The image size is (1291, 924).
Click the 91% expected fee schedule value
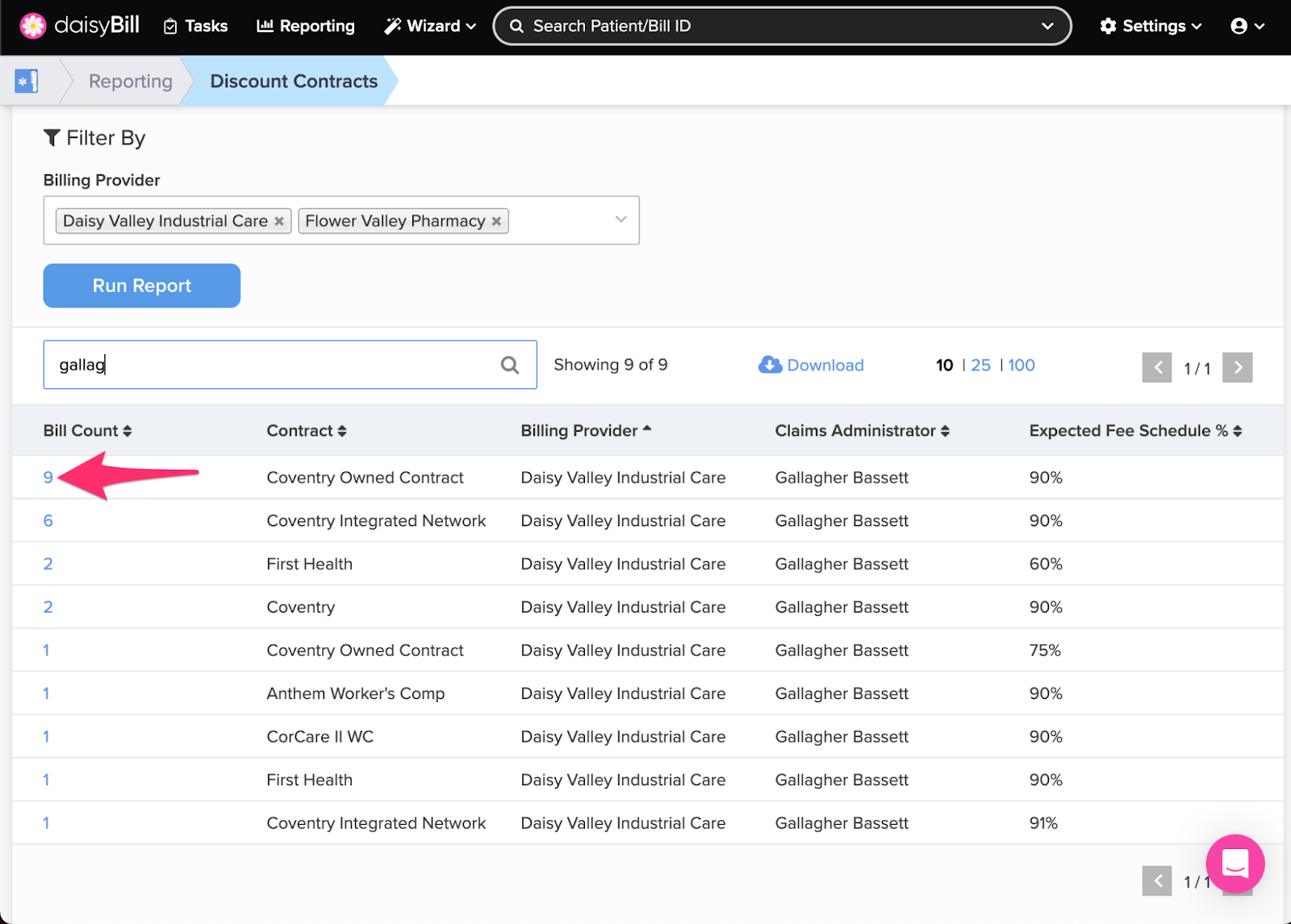click(x=1043, y=823)
